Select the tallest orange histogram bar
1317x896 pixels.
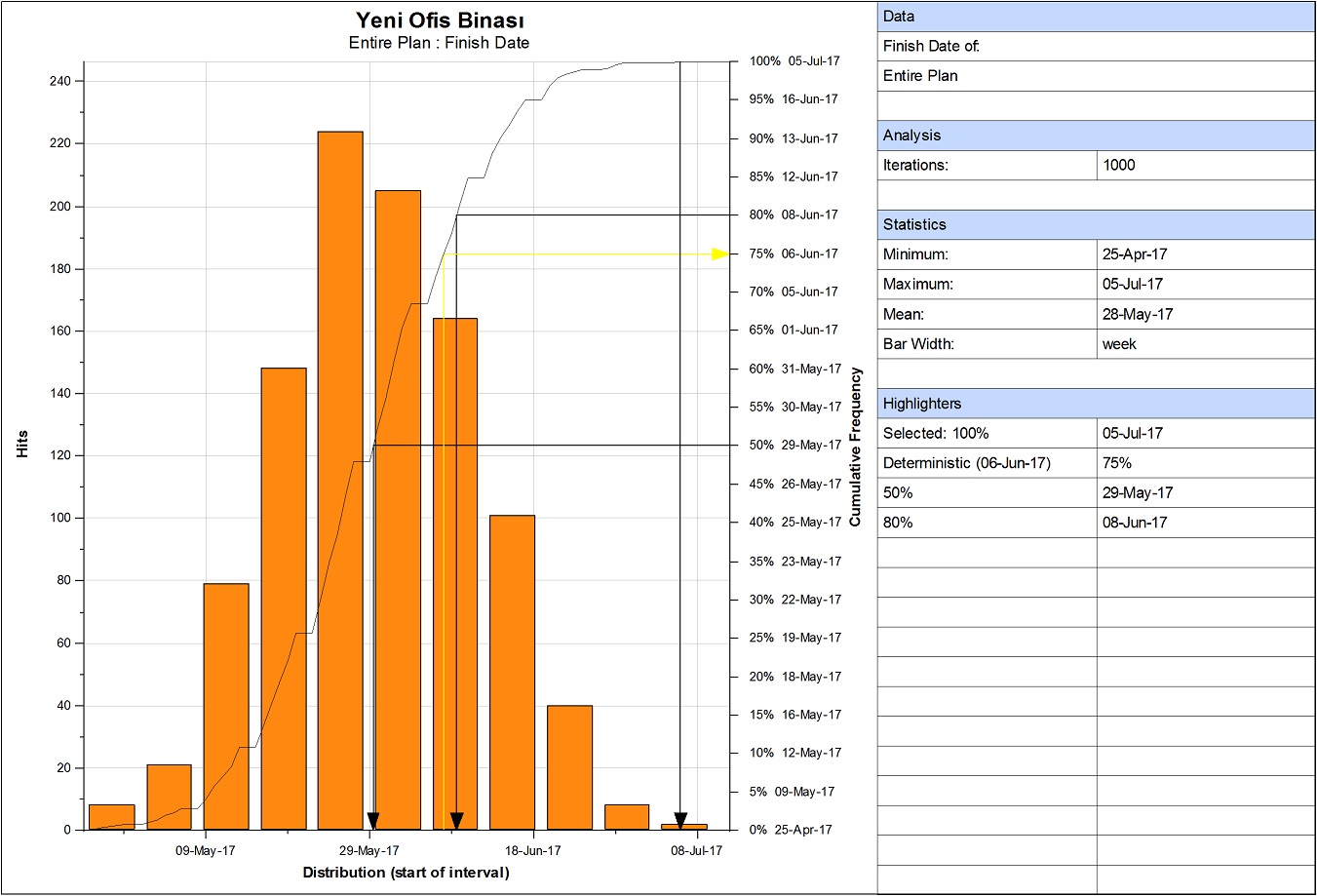(340, 481)
